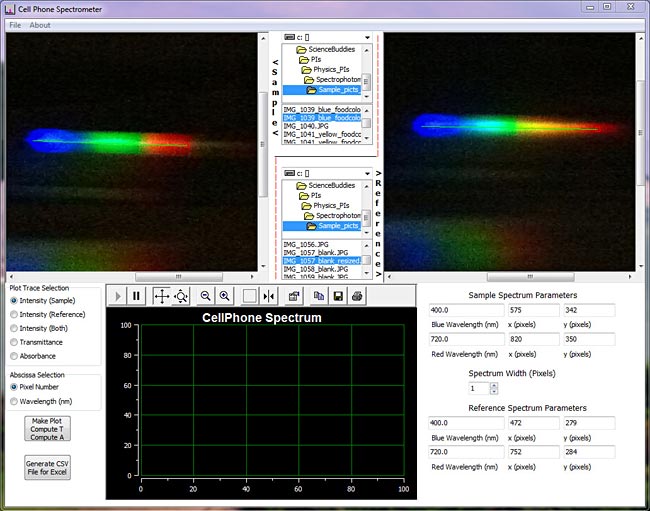Select the pan axes crosshair tool
Viewport: 650px width, 511px height.
click(161, 296)
